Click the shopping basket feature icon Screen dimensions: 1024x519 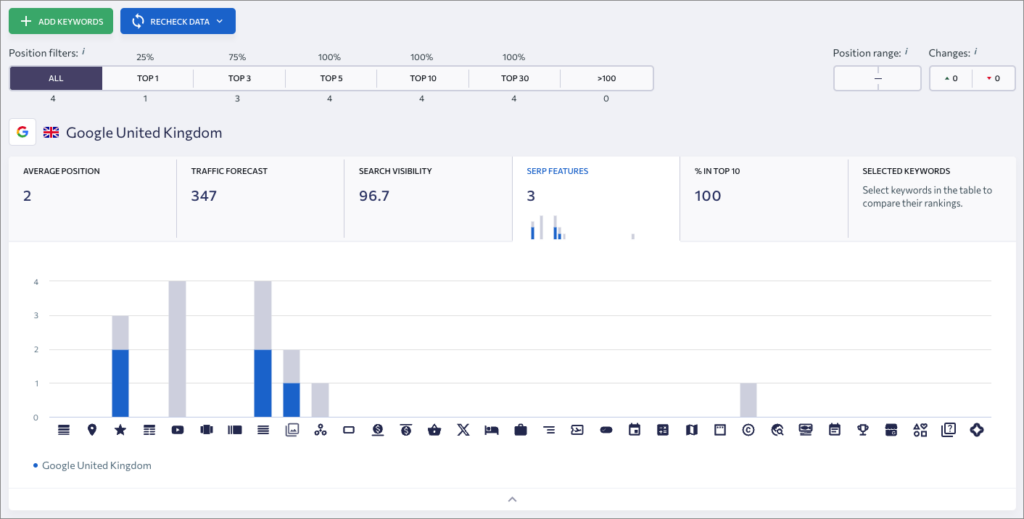click(434, 430)
